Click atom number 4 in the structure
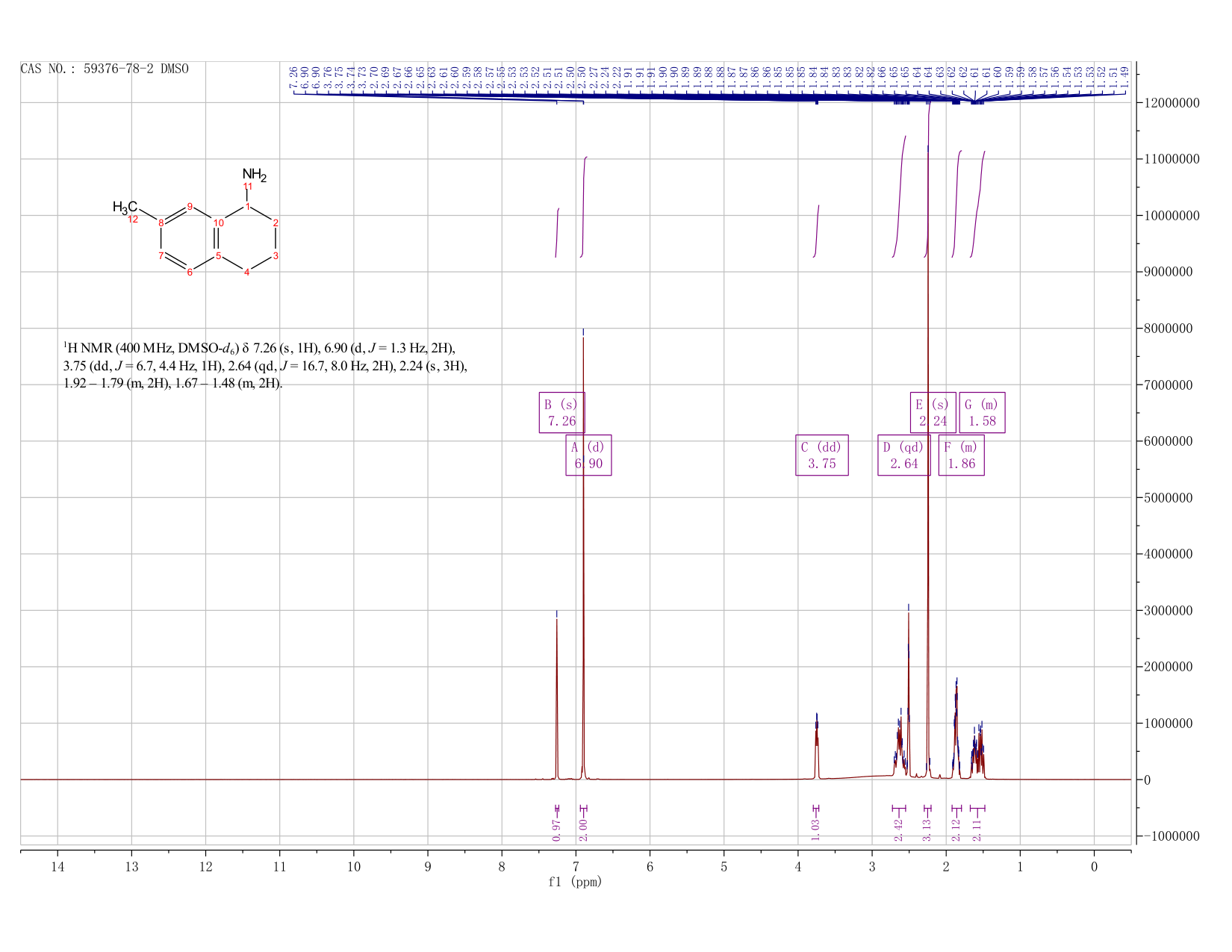The width and height of the screenshot is (1232, 952). (x=246, y=271)
